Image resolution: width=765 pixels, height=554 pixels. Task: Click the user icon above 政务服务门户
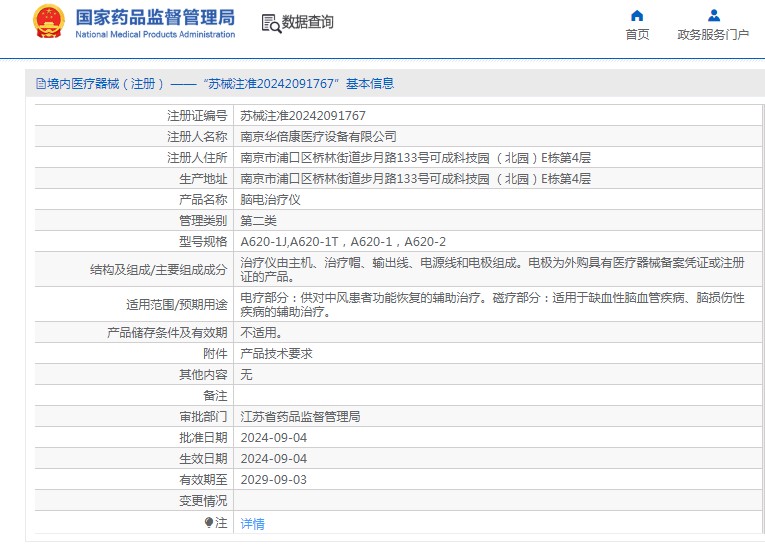coord(713,15)
